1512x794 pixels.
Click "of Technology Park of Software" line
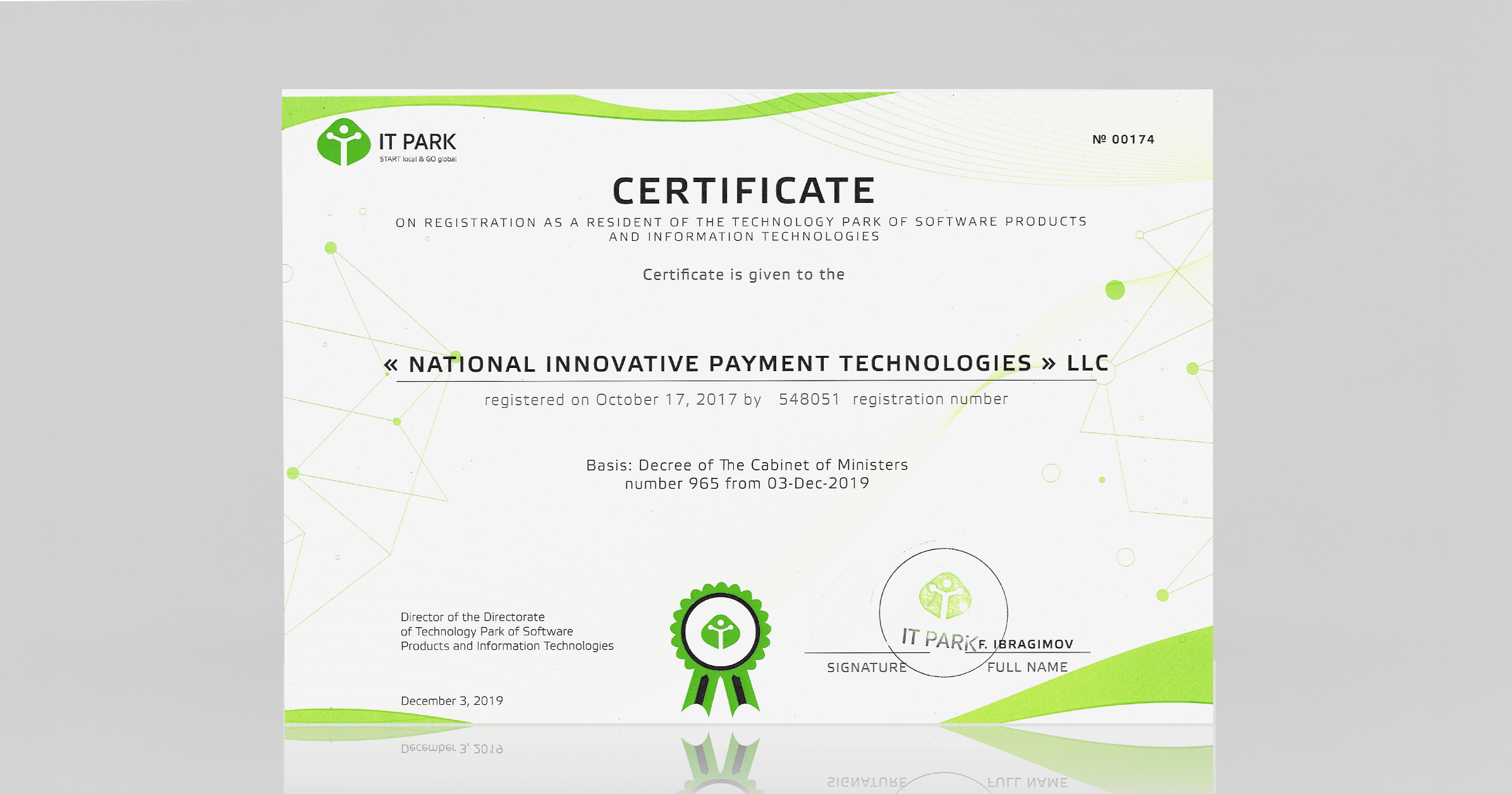click(487, 632)
